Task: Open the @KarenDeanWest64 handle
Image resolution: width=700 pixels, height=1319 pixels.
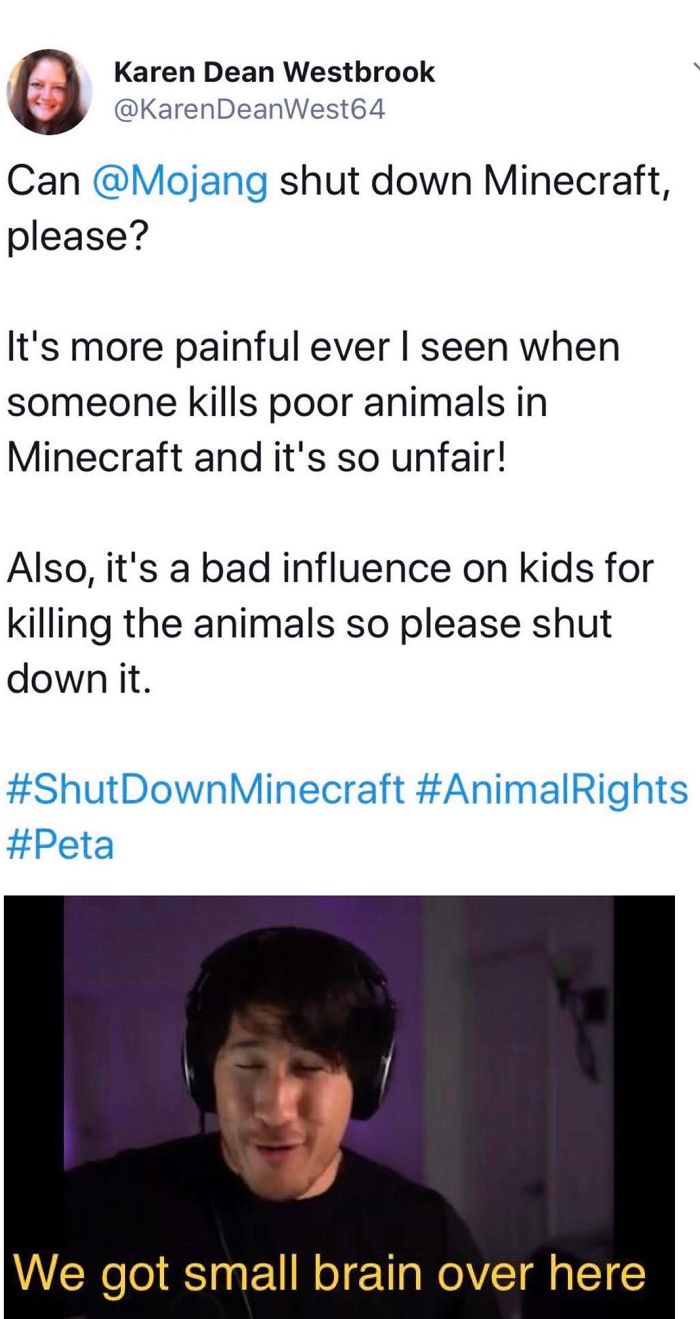Action: [x=250, y=110]
